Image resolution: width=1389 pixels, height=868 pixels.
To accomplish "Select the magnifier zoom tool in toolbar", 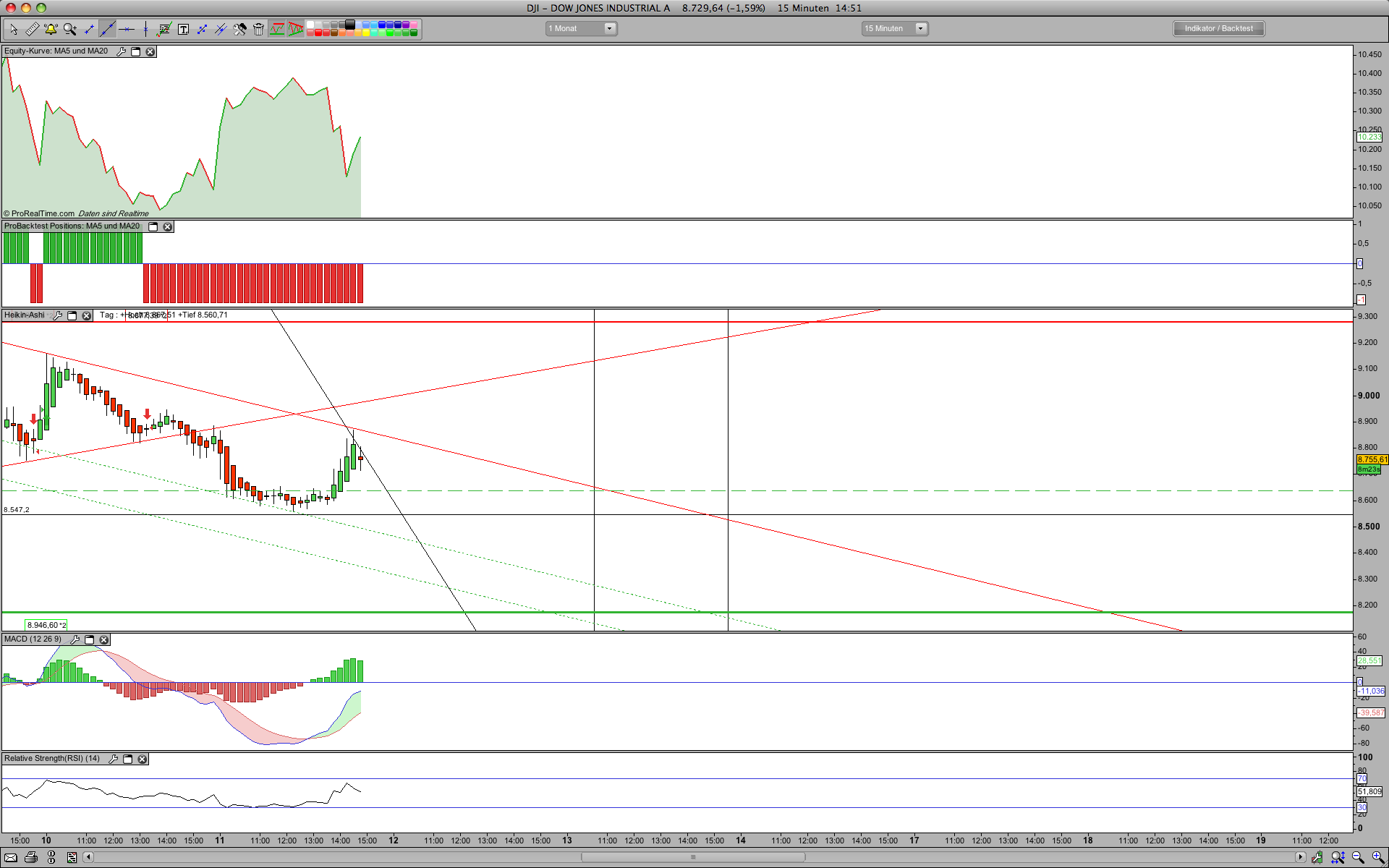I will (x=70, y=29).
